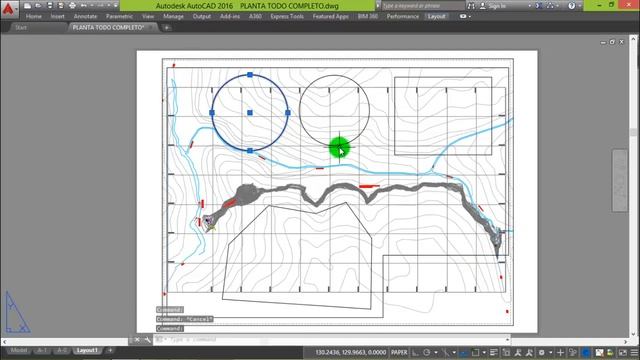Click the Plot printer icon

[72, 6]
